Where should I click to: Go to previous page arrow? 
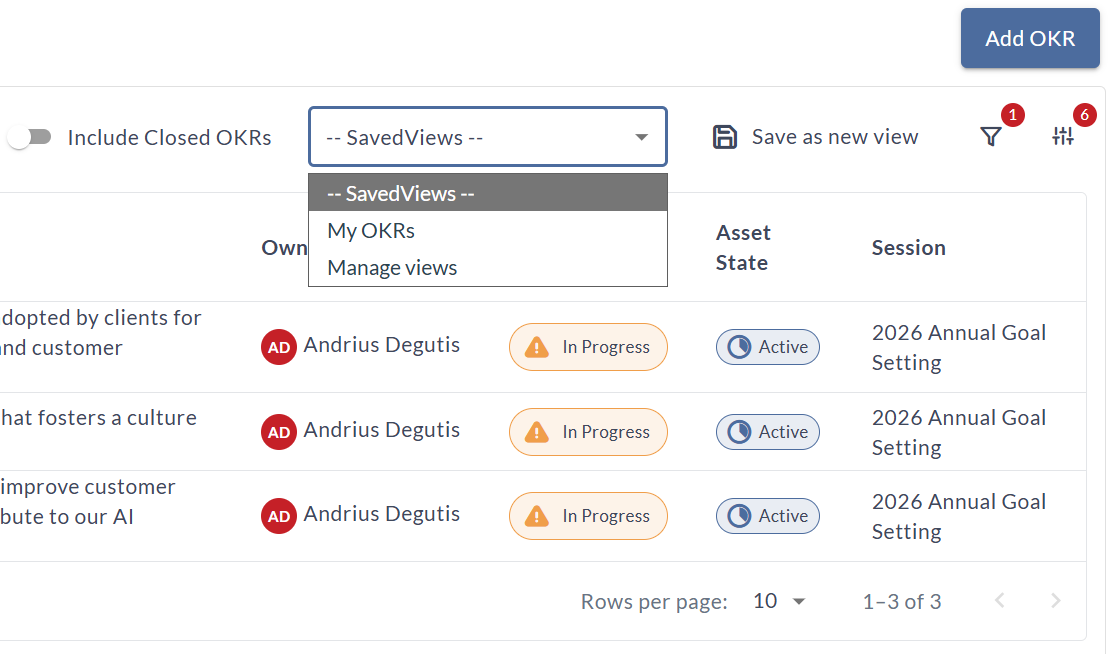(999, 601)
